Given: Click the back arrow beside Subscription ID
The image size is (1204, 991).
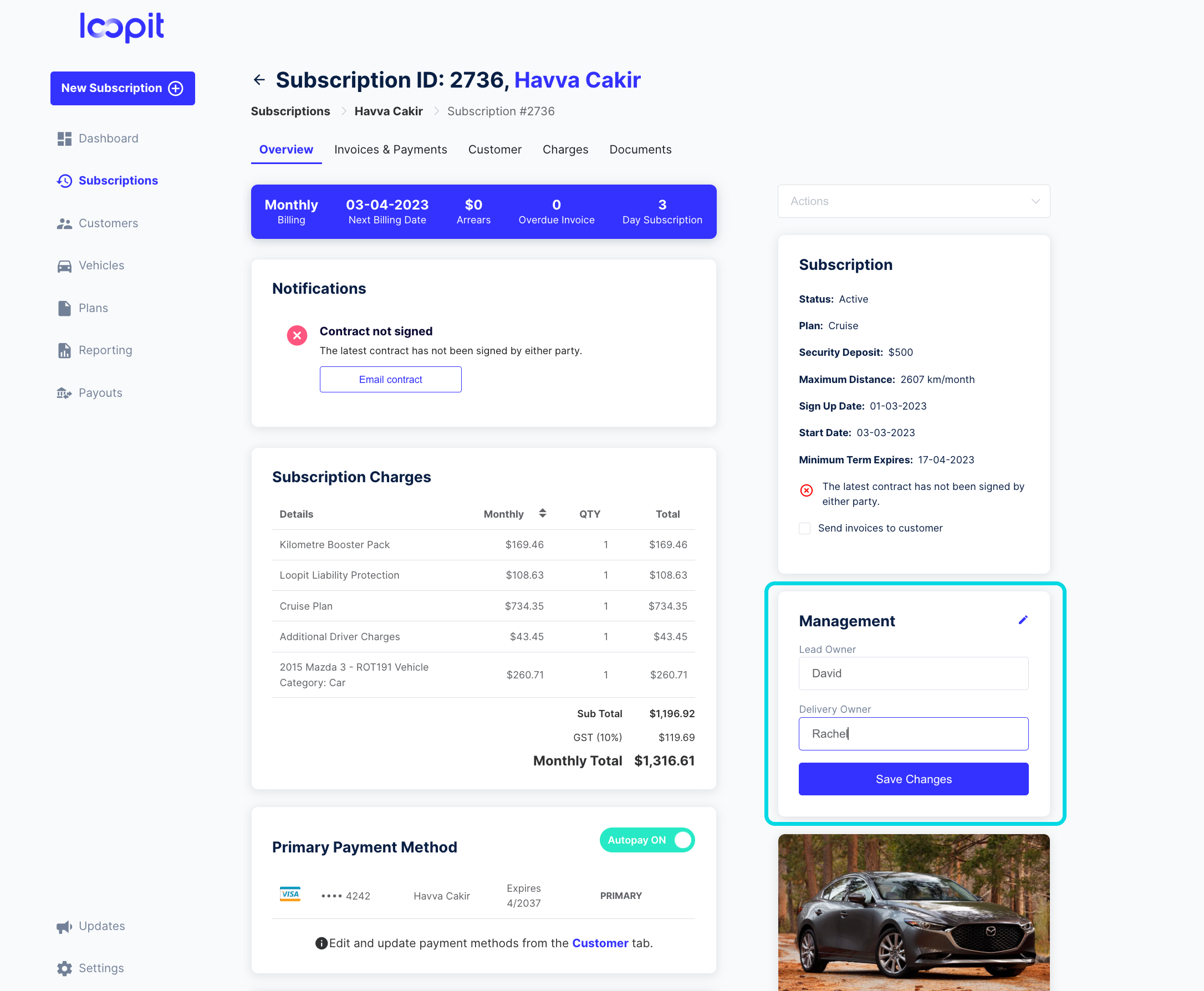Looking at the screenshot, I should click(259, 80).
